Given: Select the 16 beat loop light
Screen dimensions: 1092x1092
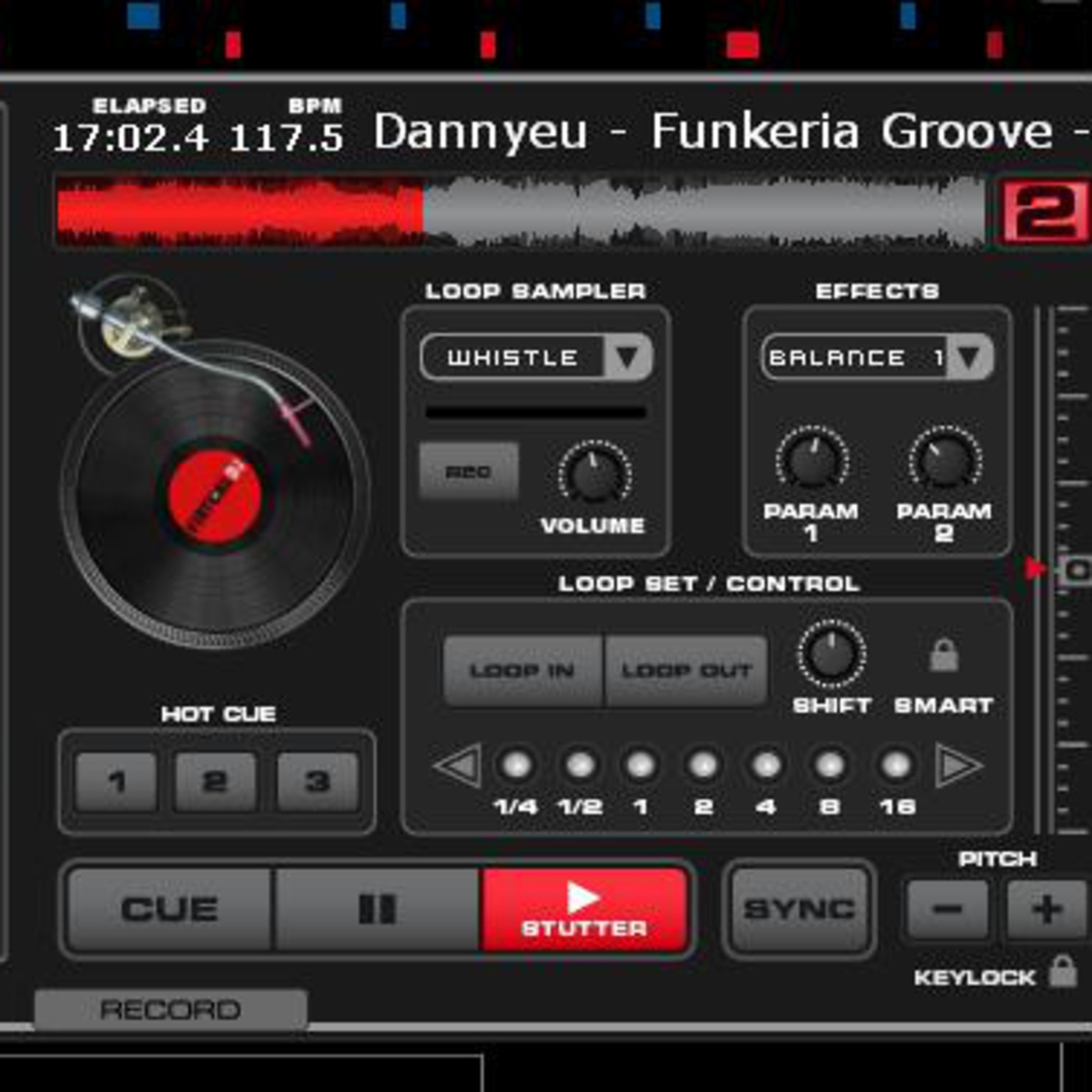Looking at the screenshot, I should (x=895, y=766).
